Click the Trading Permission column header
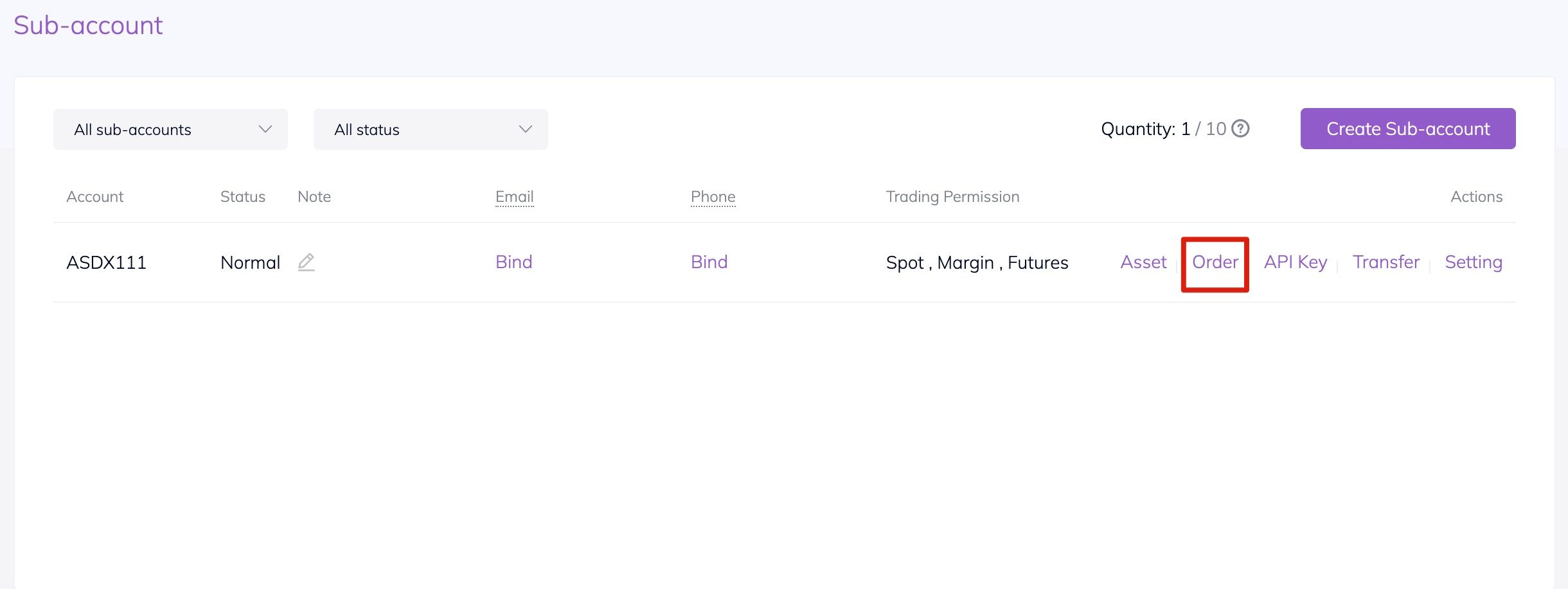 point(952,197)
